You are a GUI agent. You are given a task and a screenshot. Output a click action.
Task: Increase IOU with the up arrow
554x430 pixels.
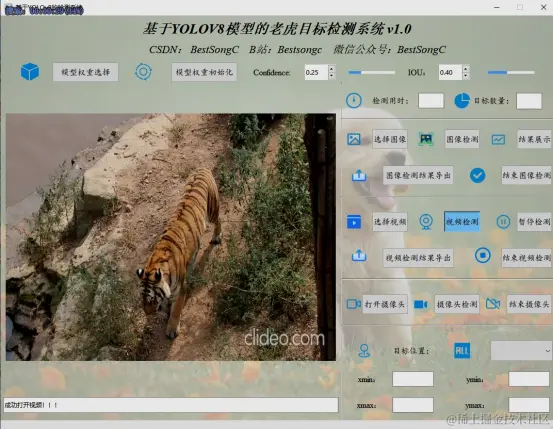point(465,69)
